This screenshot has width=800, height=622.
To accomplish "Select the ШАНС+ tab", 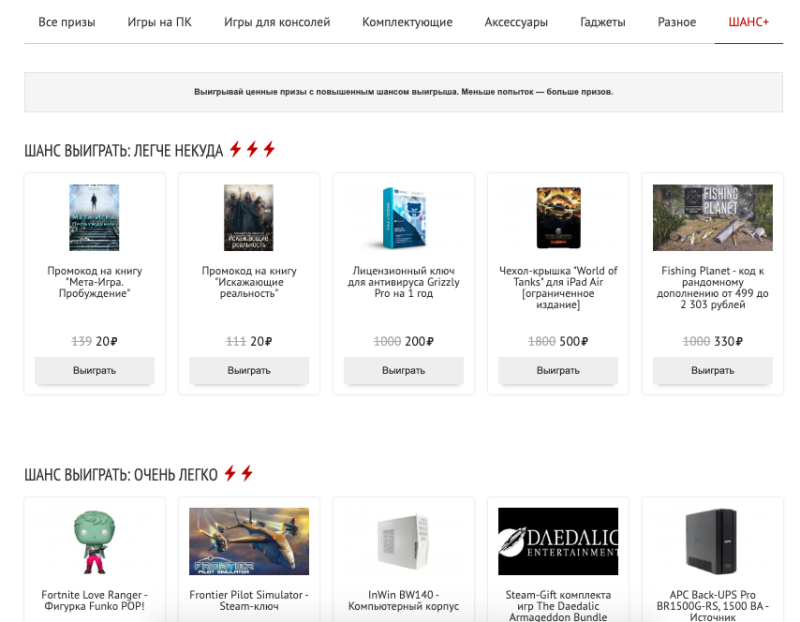I will pyautogui.click(x=748, y=22).
